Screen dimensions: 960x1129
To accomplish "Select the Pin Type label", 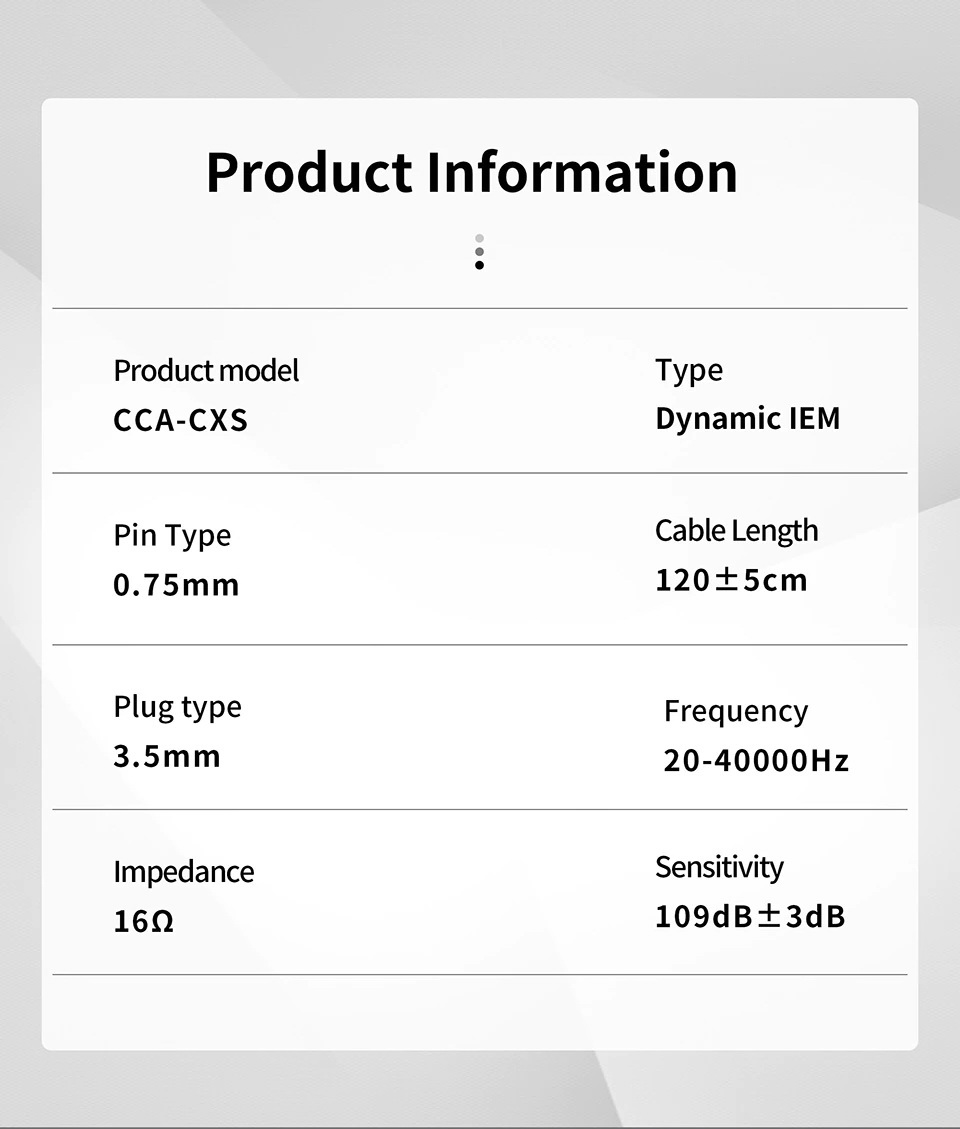I will click(x=172, y=536).
